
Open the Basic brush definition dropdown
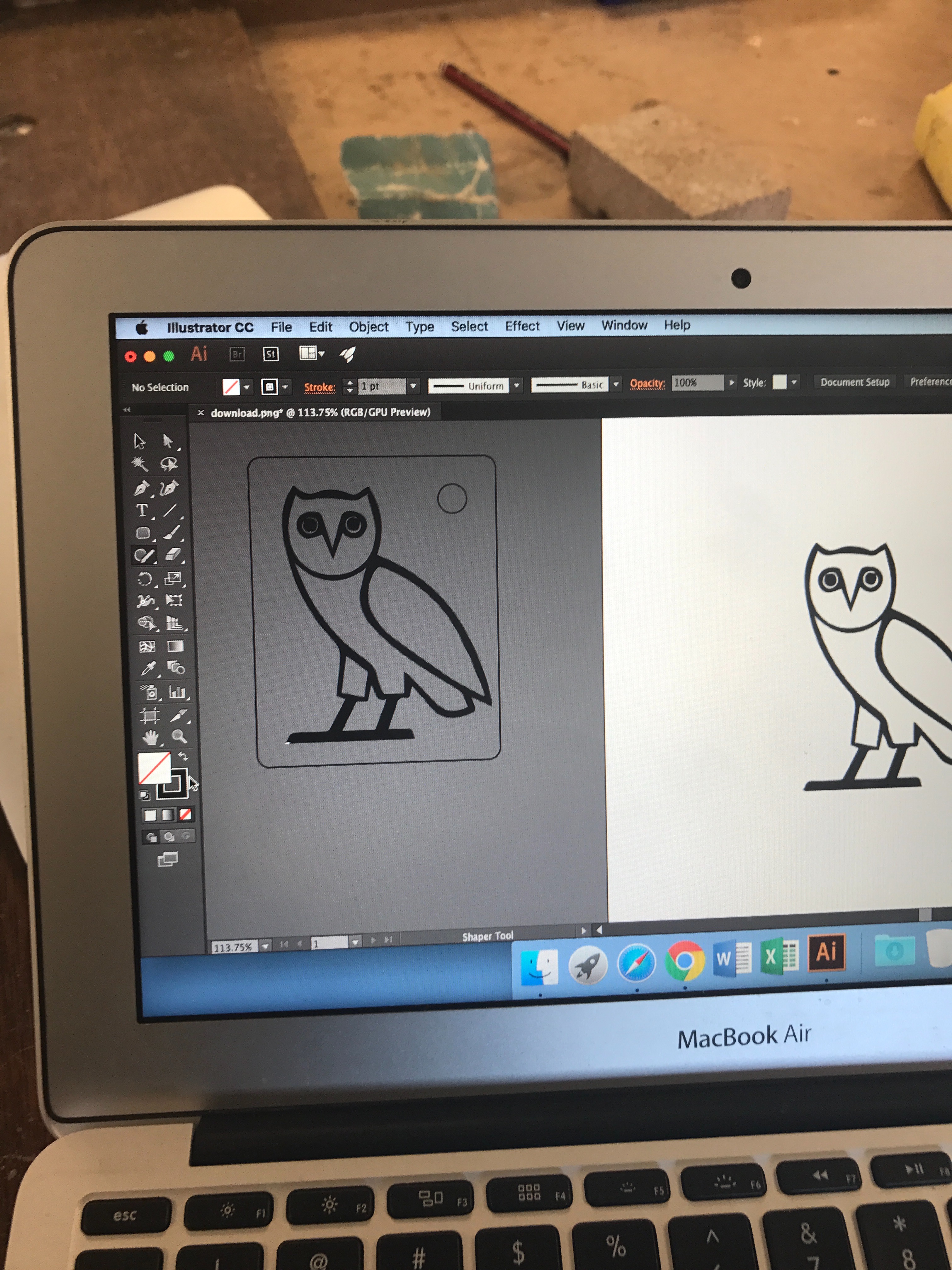[616, 384]
